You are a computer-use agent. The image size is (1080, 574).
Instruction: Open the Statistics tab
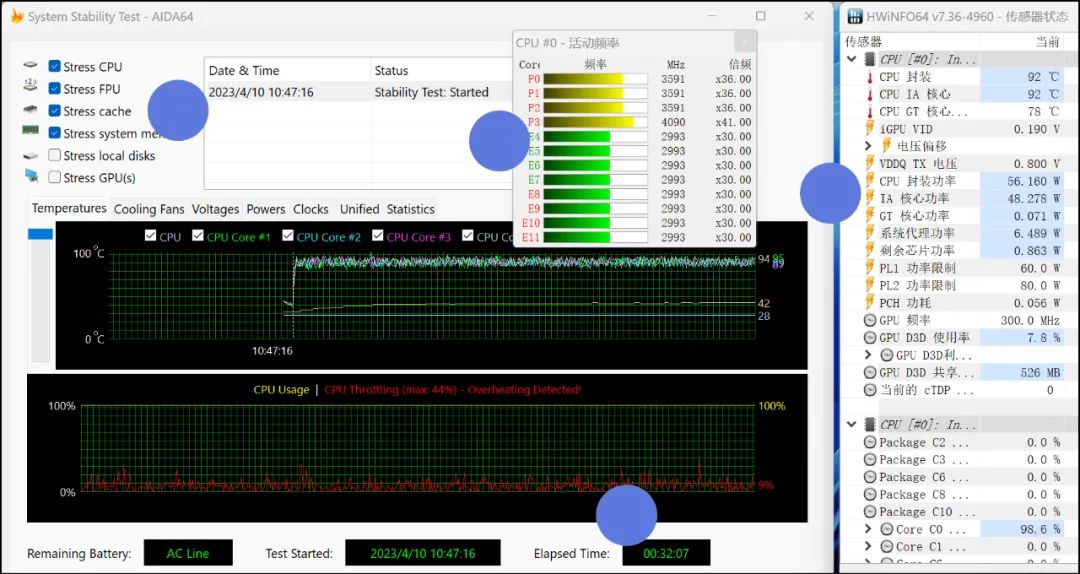coord(410,209)
